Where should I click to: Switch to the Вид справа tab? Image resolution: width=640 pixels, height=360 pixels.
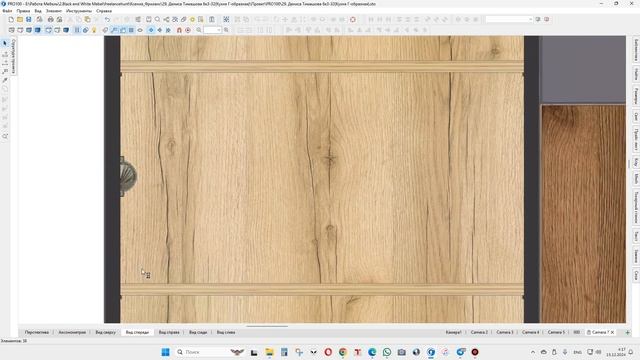169,333
